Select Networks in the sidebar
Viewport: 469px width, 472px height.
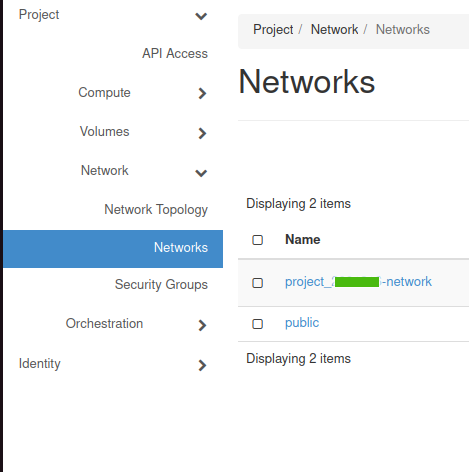113,248
